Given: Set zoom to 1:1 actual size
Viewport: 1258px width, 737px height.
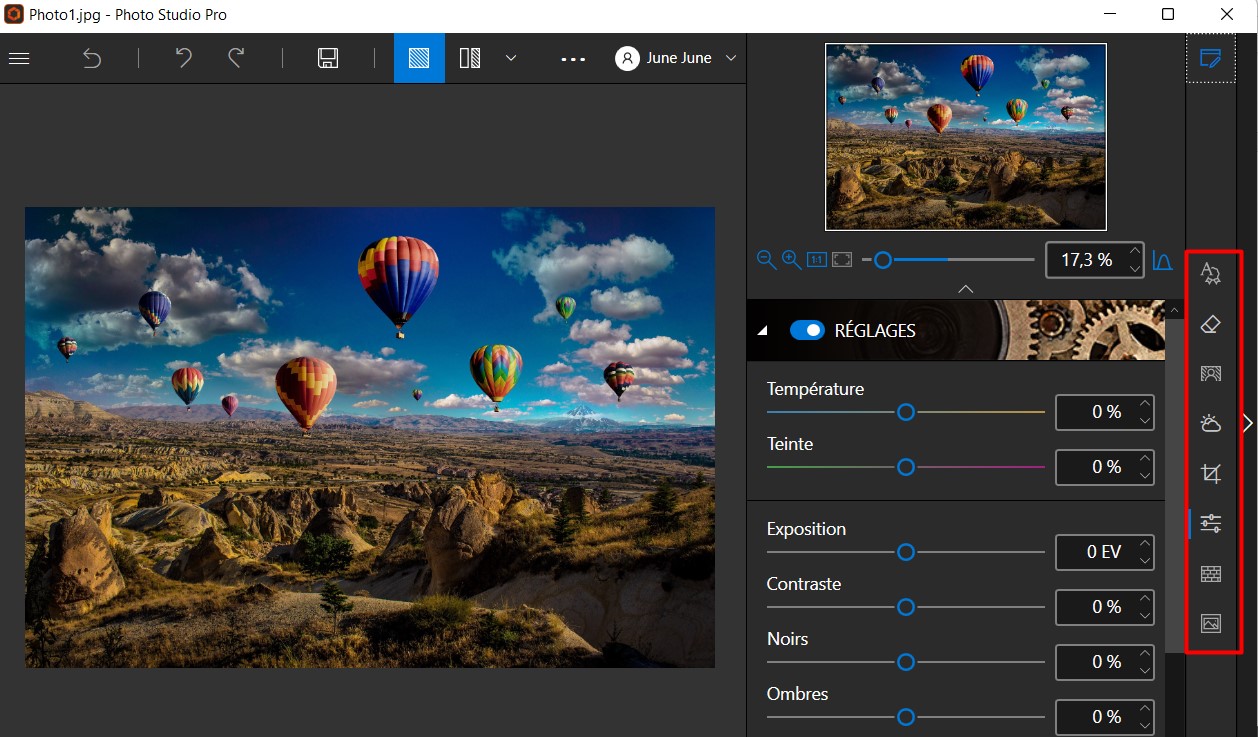Looking at the screenshot, I should pos(816,260).
